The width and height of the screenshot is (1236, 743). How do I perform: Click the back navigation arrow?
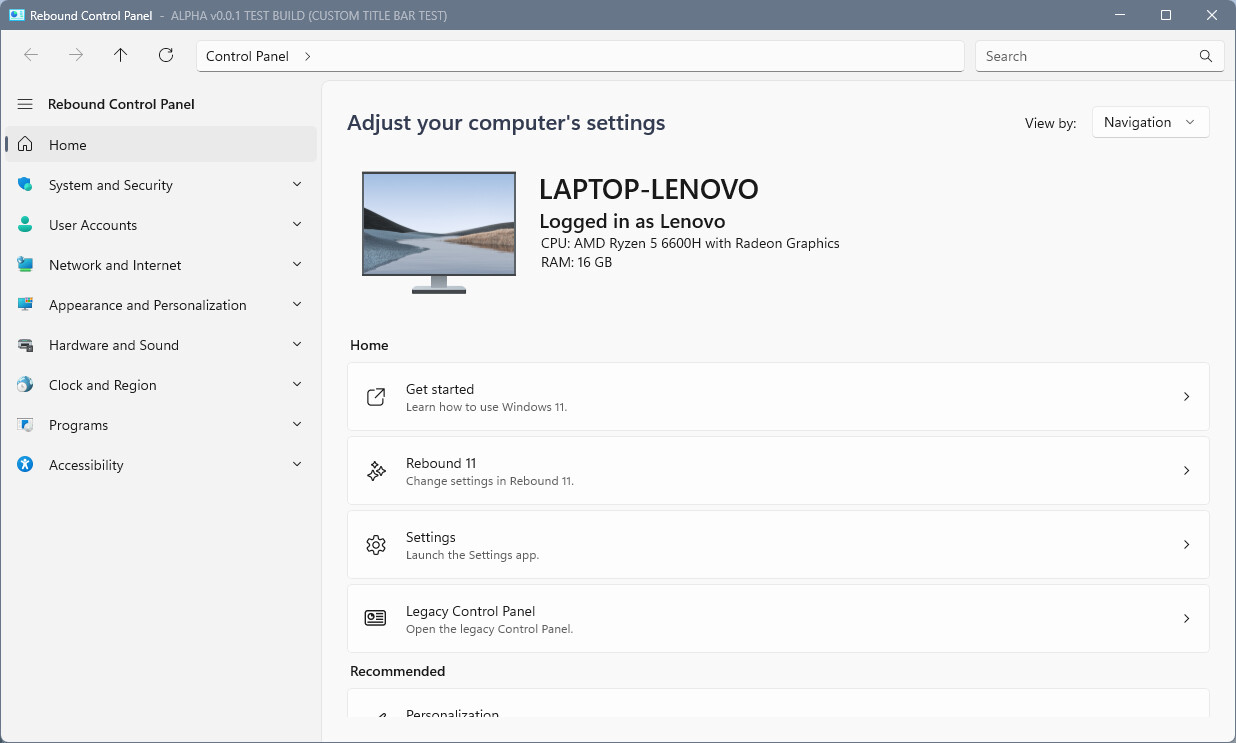pyautogui.click(x=31, y=56)
